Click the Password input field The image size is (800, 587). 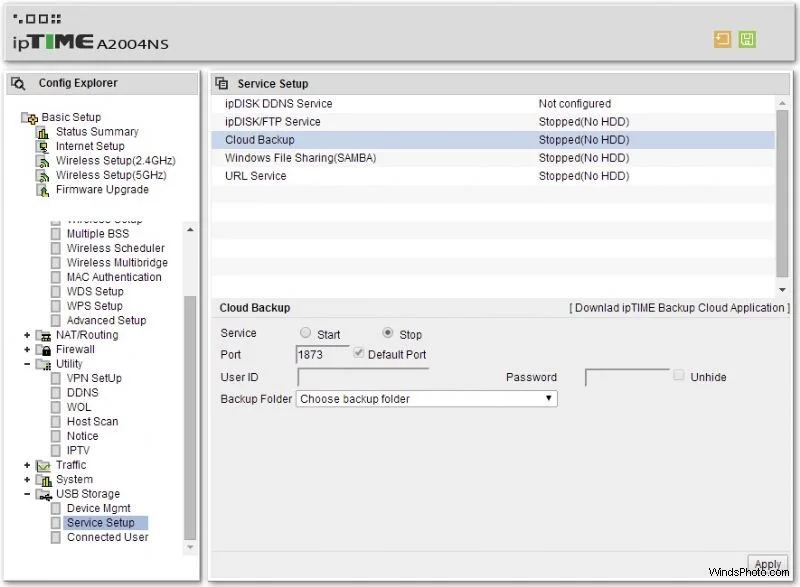tap(627, 377)
